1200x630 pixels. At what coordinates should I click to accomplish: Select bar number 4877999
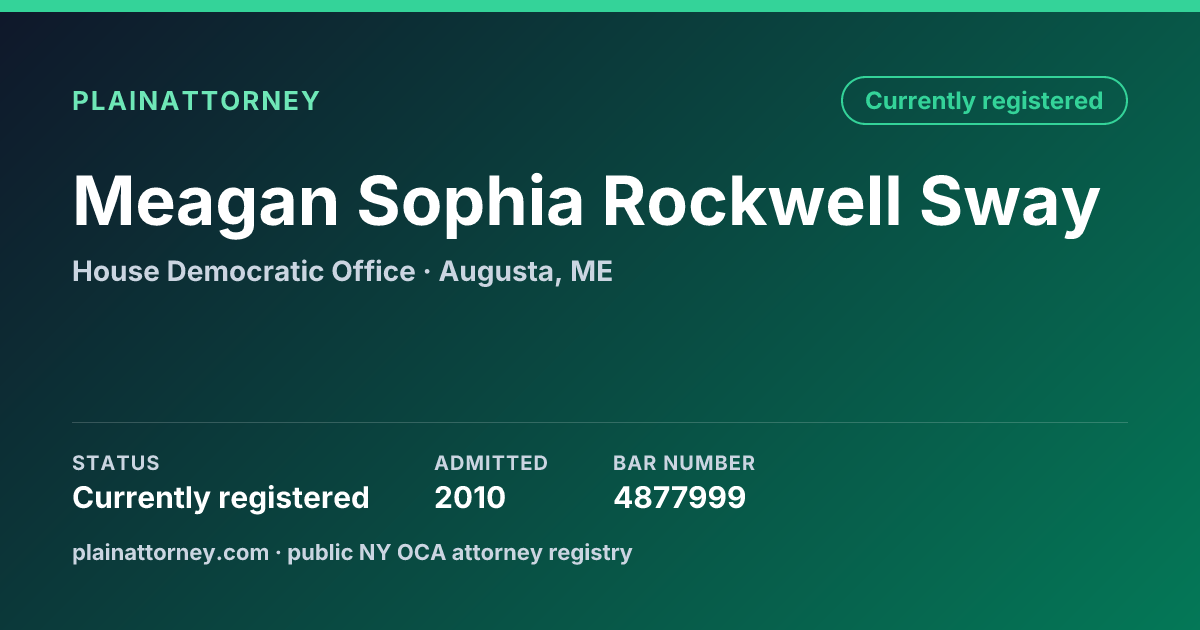coord(679,498)
